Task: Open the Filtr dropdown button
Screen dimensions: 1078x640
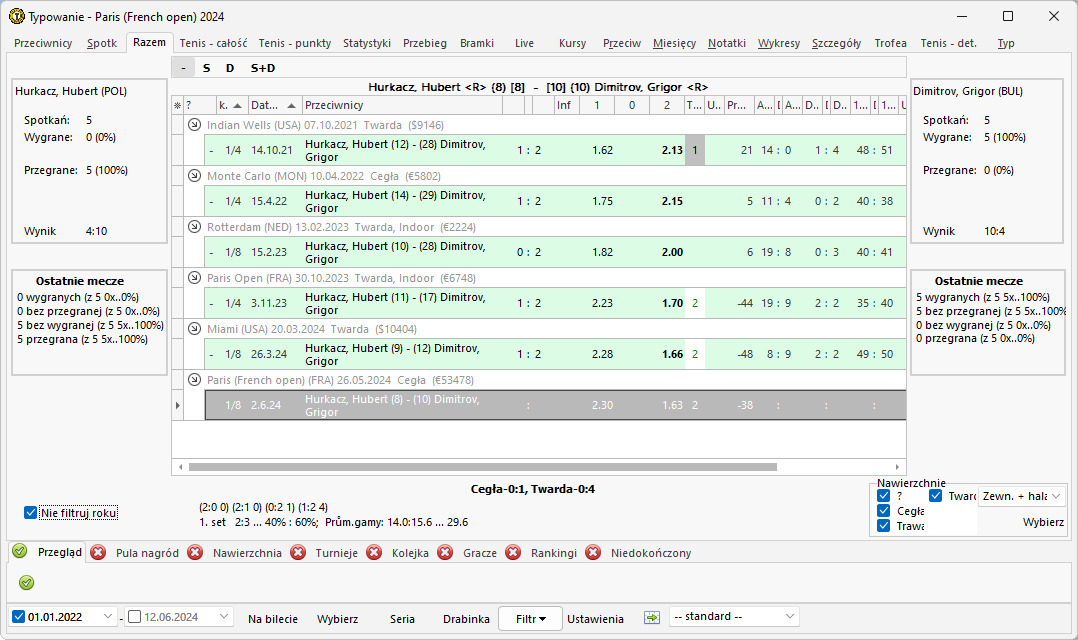Action: pos(530,619)
